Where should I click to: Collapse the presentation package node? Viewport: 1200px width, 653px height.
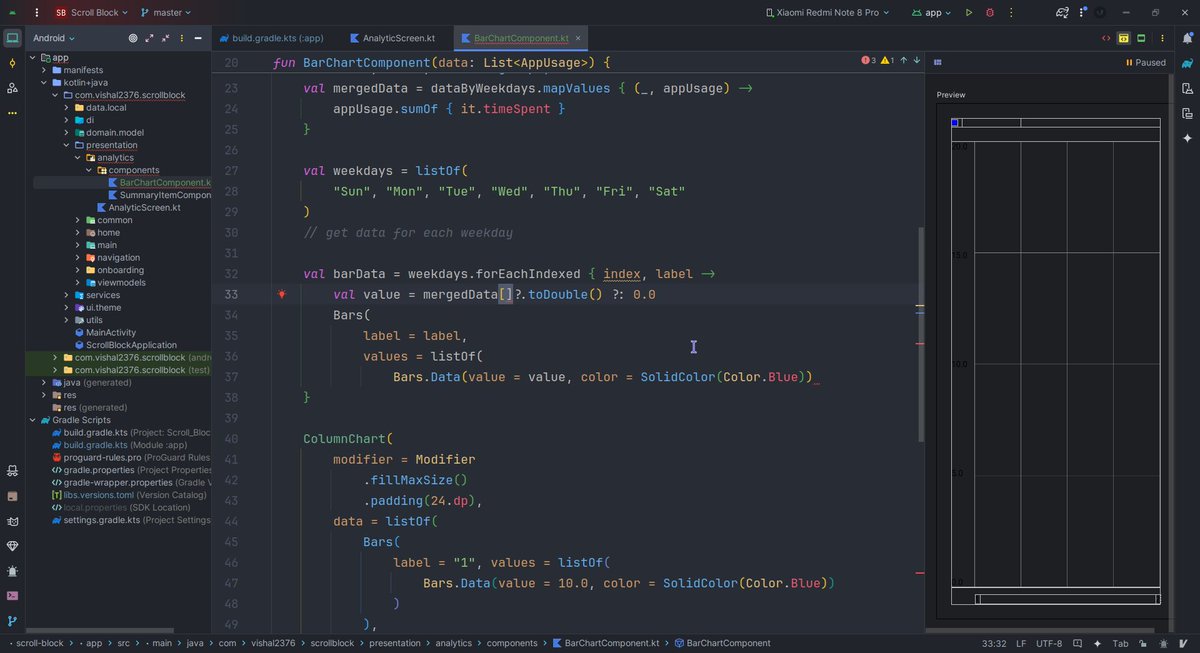pos(66,145)
